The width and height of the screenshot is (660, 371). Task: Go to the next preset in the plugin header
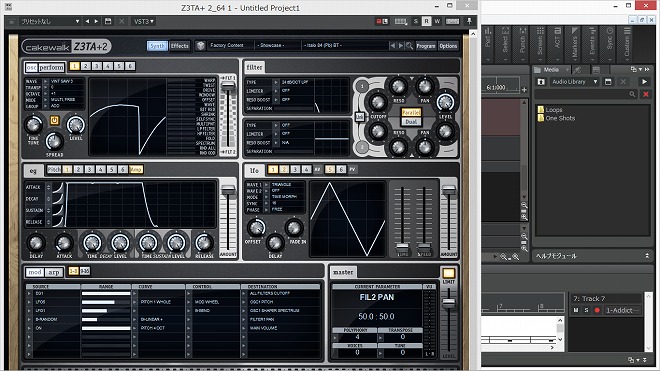click(x=96, y=21)
